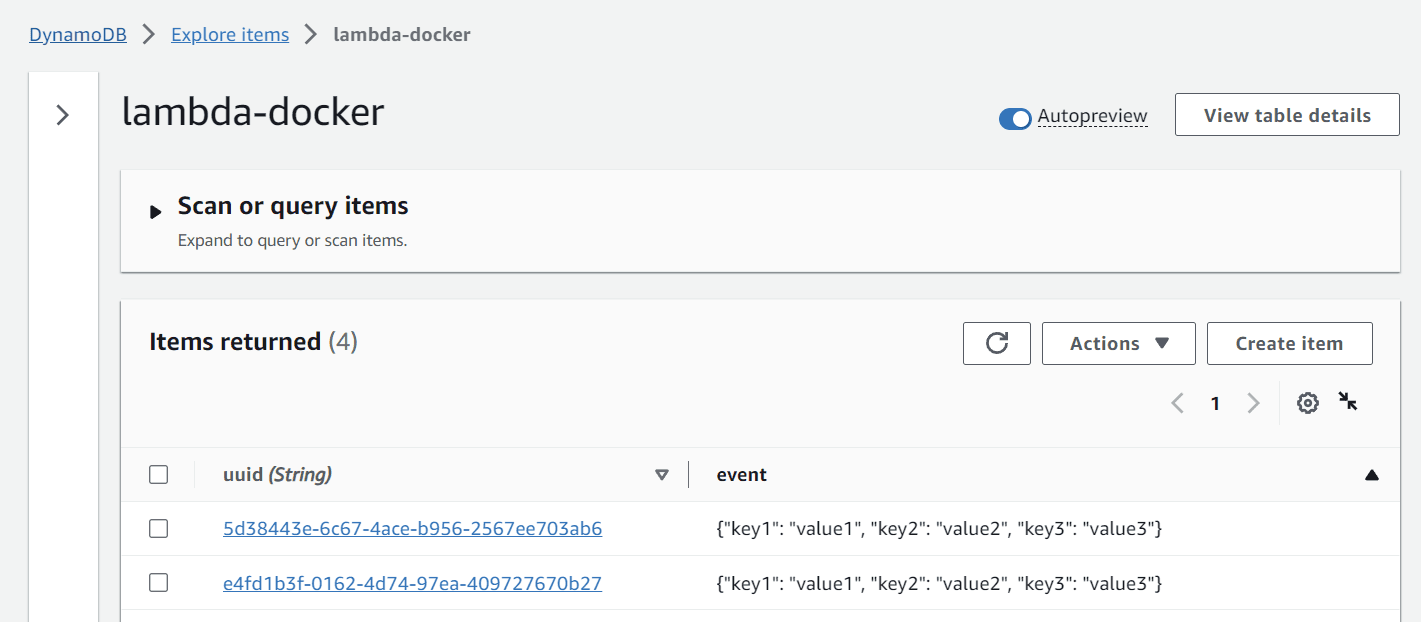
Task: Click the collapse fullscreen arrows icon
Action: tap(1348, 402)
